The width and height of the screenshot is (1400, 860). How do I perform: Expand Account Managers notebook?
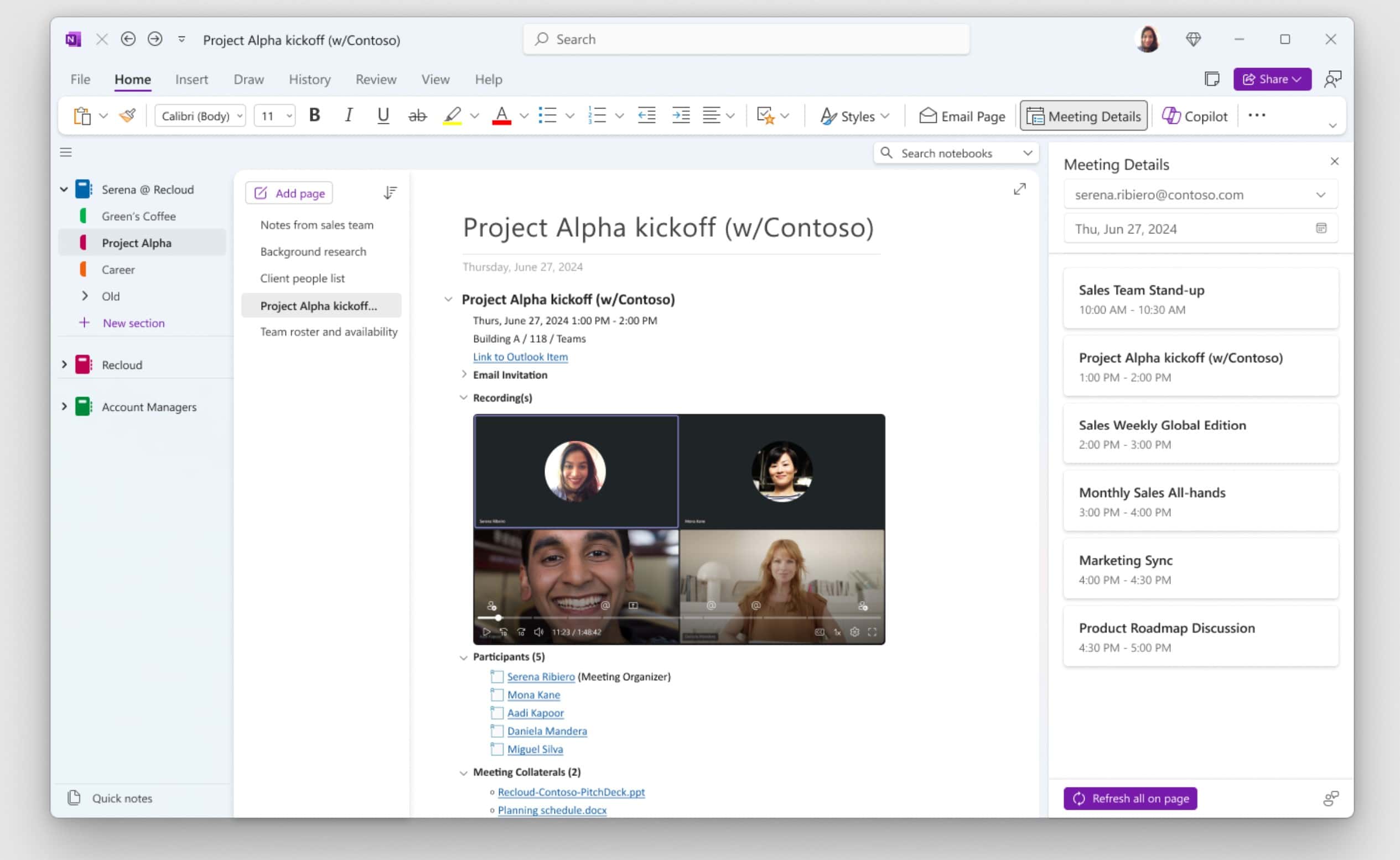pos(64,406)
